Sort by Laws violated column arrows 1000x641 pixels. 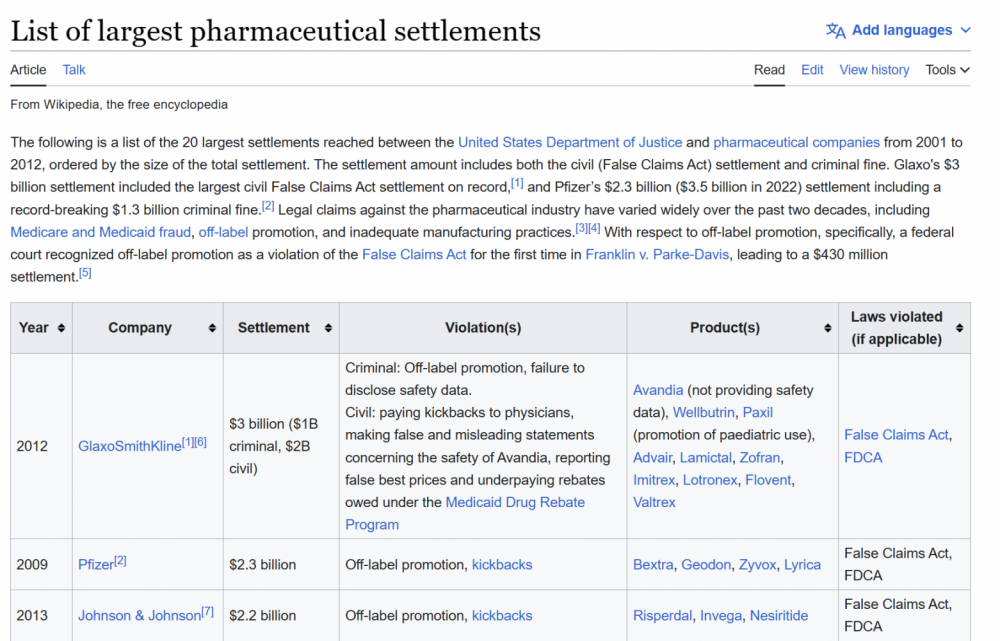coord(959,328)
